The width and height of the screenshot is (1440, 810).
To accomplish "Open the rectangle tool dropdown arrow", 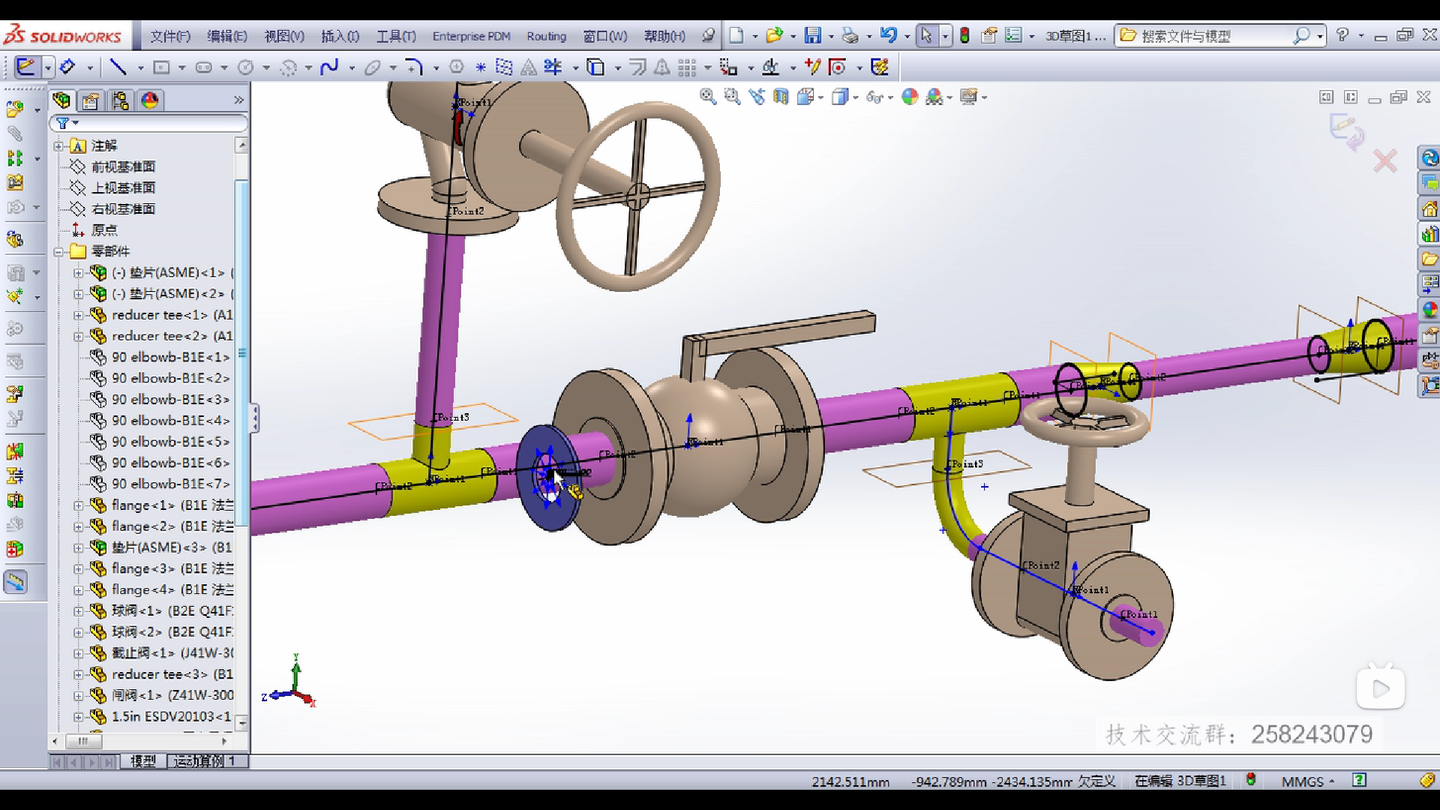I will pyautogui.click(x=182, y=69).
